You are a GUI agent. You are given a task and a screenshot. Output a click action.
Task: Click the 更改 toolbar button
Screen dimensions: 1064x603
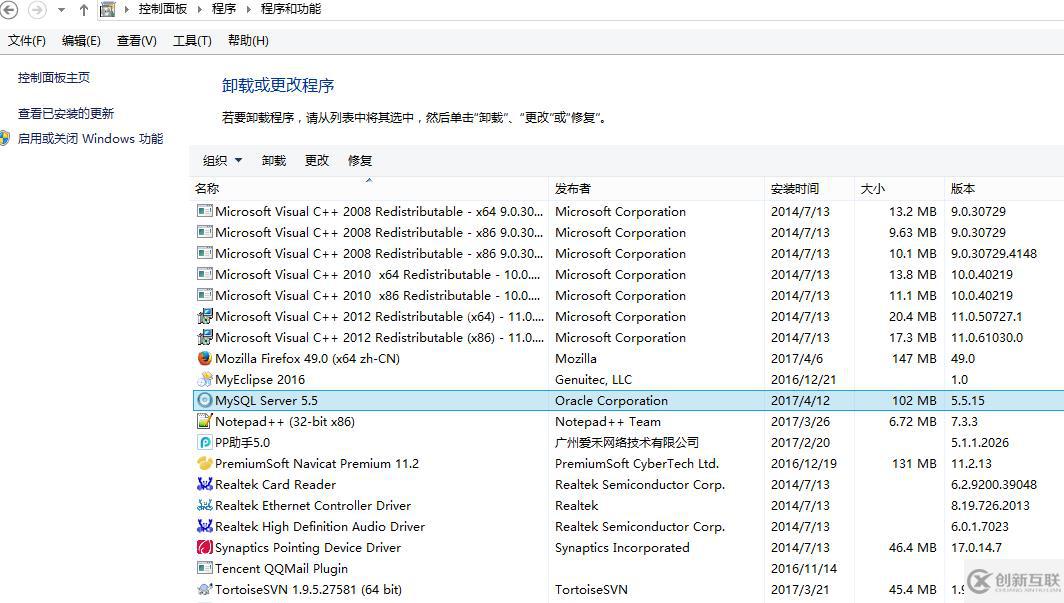click(317, 161)
